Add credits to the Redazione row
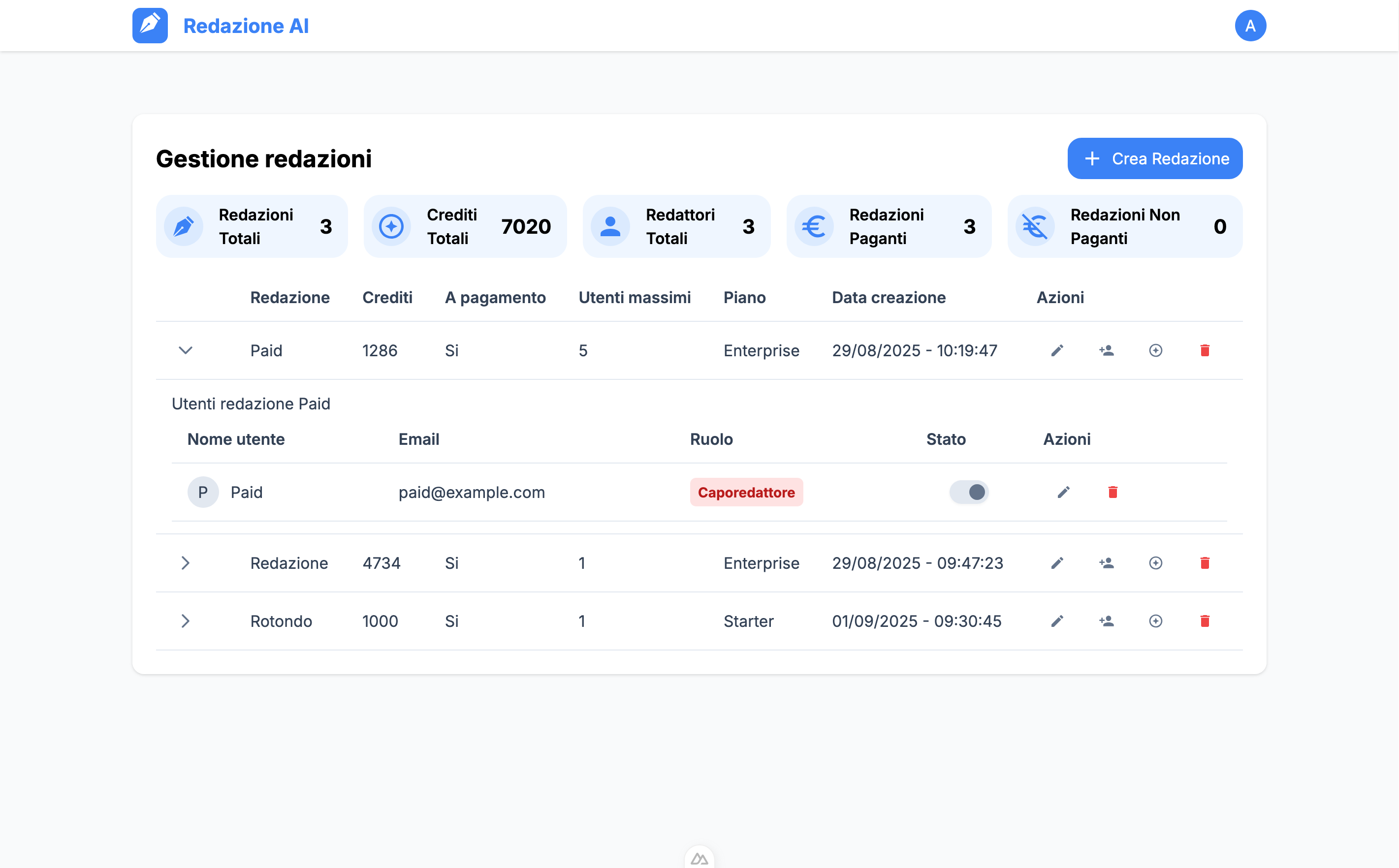Image resolution: width=1399 pixels, height=868 pixels. coord(1155,562)
